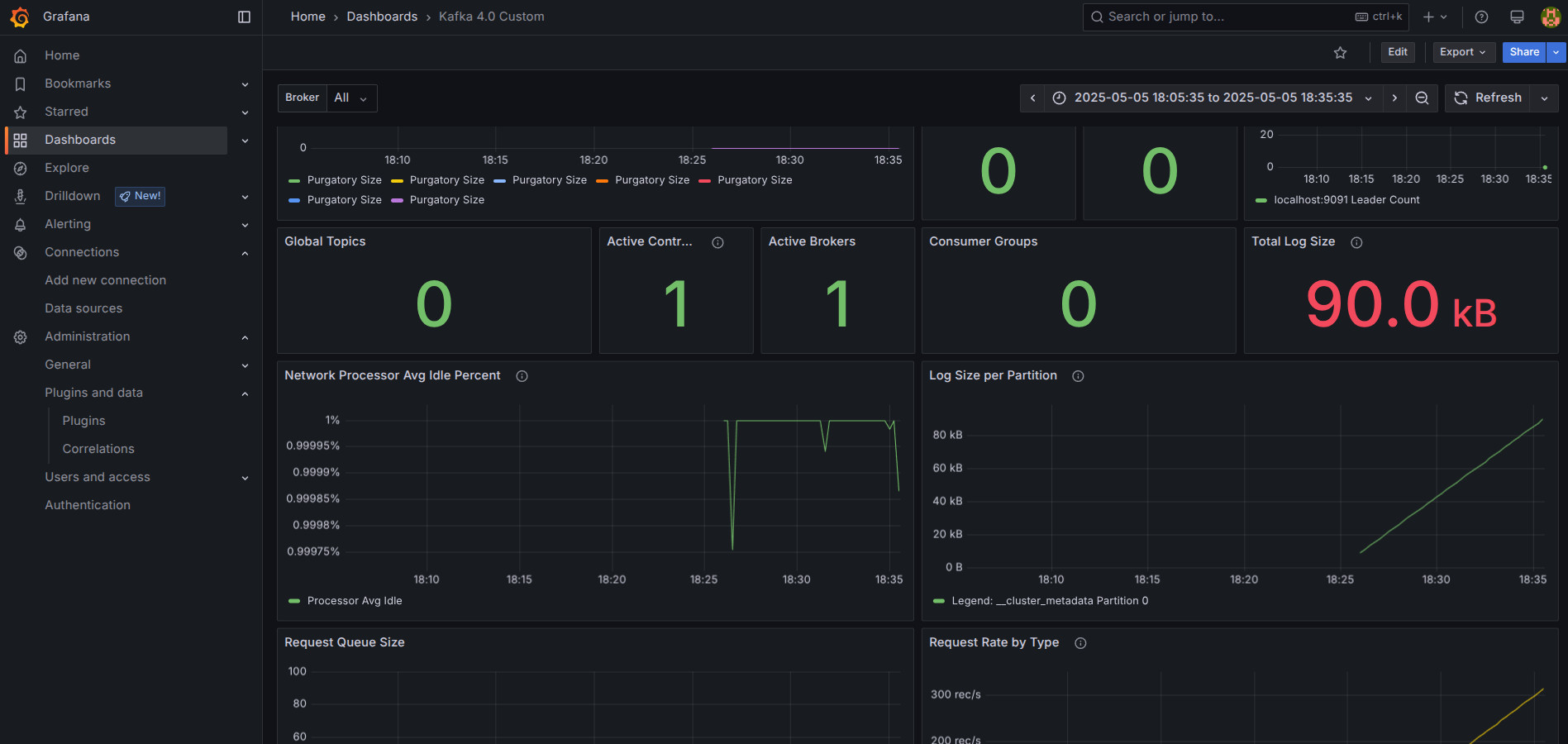Open the time range picker
The height and width of the screenshot is (744, 1568).
[x=1213, y=98]
